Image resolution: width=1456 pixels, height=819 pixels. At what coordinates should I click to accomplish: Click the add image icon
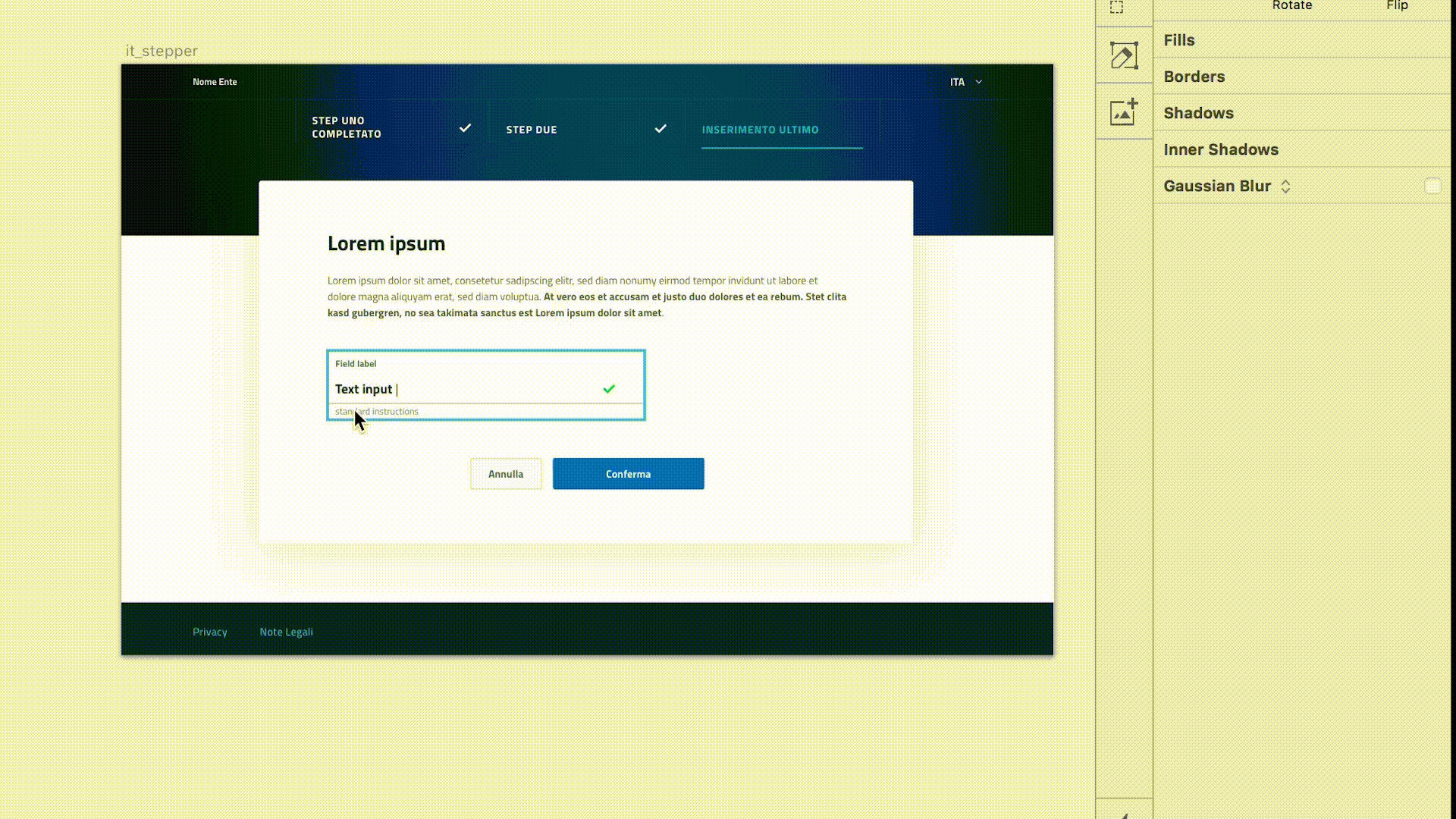(1124, 111)
